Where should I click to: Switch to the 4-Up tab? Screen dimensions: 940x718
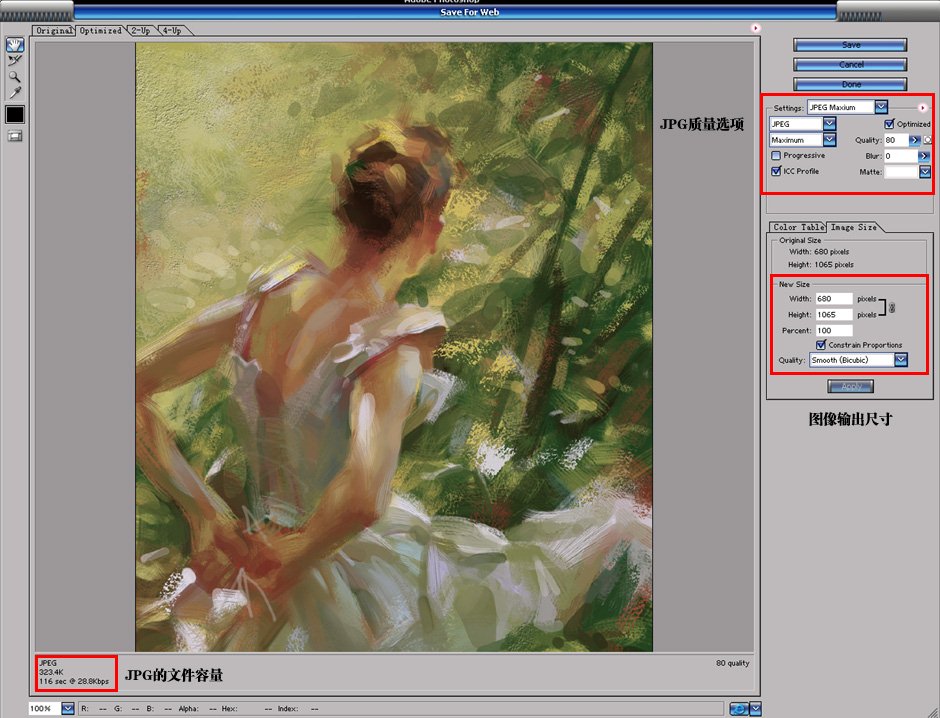pos(172,31)
